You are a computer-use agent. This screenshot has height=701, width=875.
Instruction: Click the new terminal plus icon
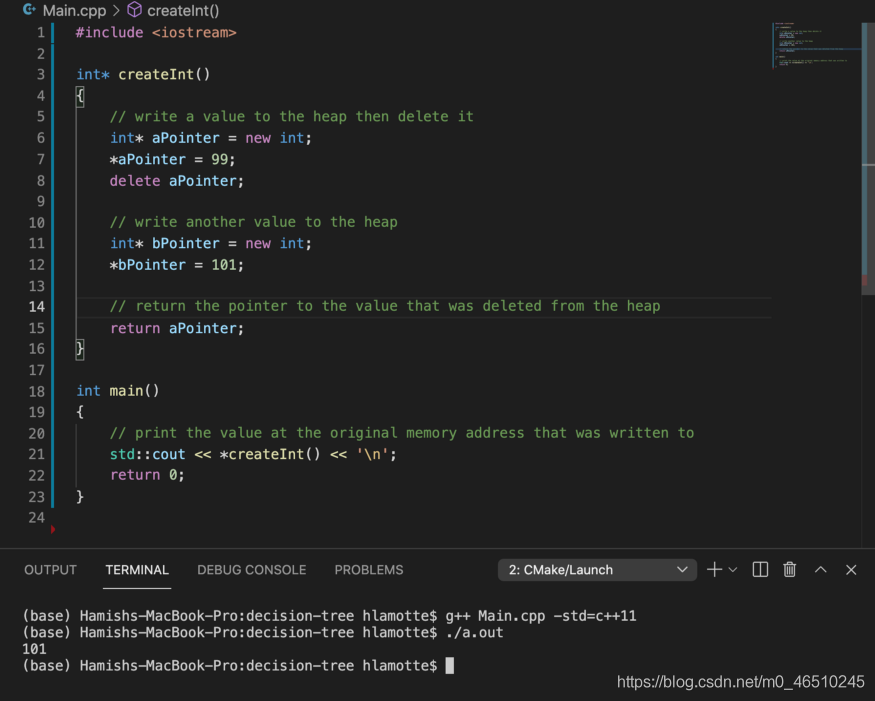[714, 569]
